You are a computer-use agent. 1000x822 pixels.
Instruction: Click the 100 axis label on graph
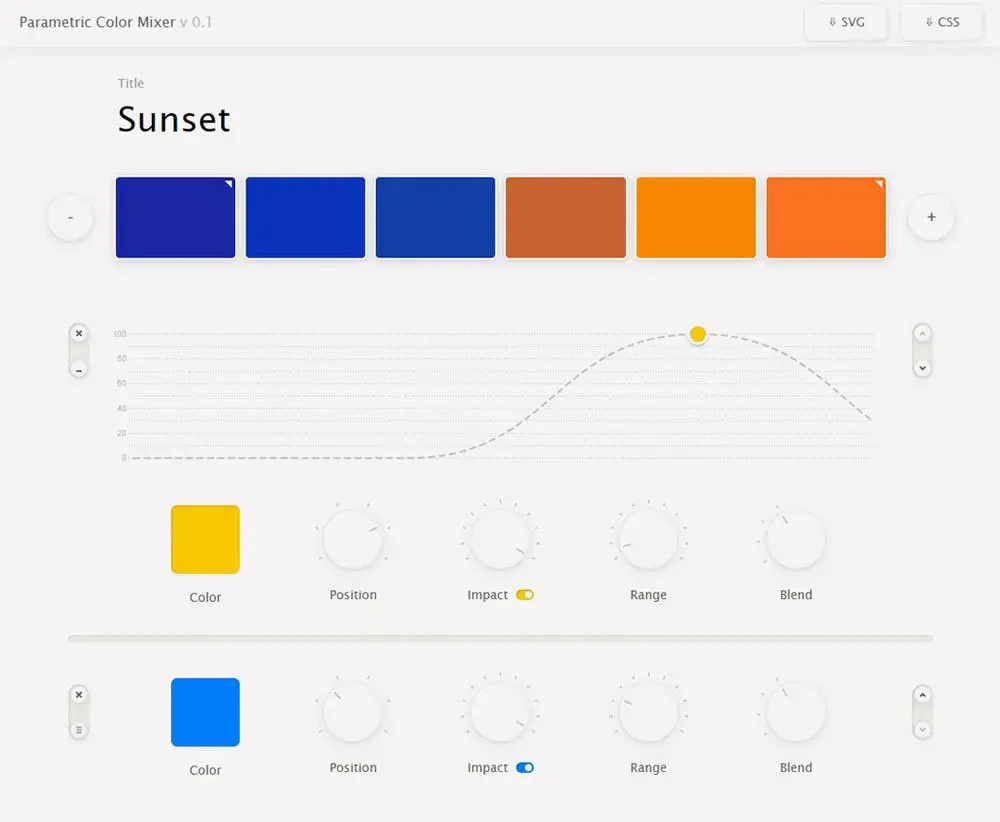click(x=120, y=334)
